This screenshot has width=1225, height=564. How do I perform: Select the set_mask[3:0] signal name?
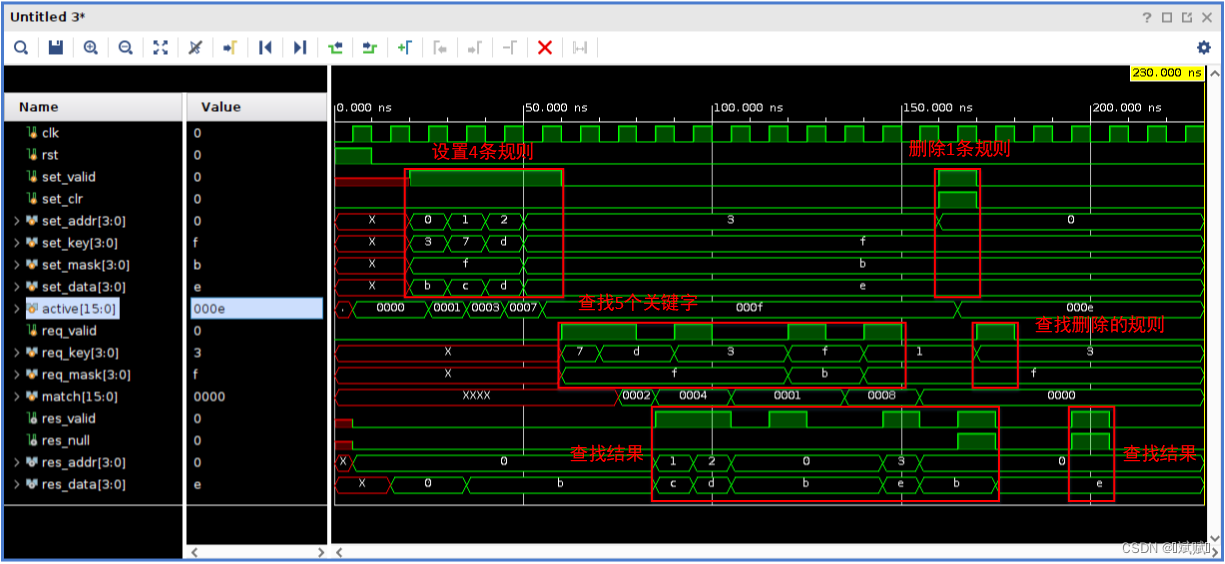coord(85,265)
